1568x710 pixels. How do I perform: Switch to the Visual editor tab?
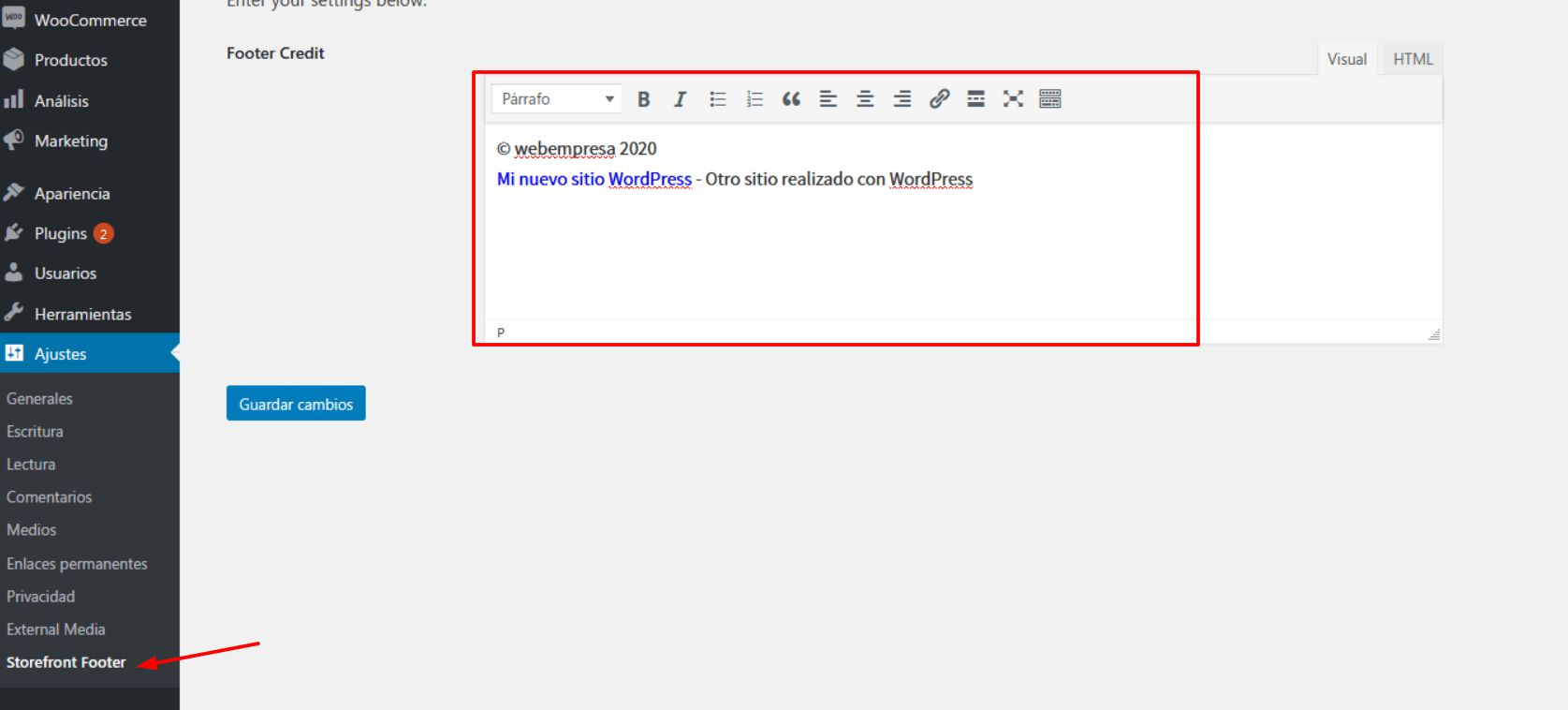tap(1347, 59)
